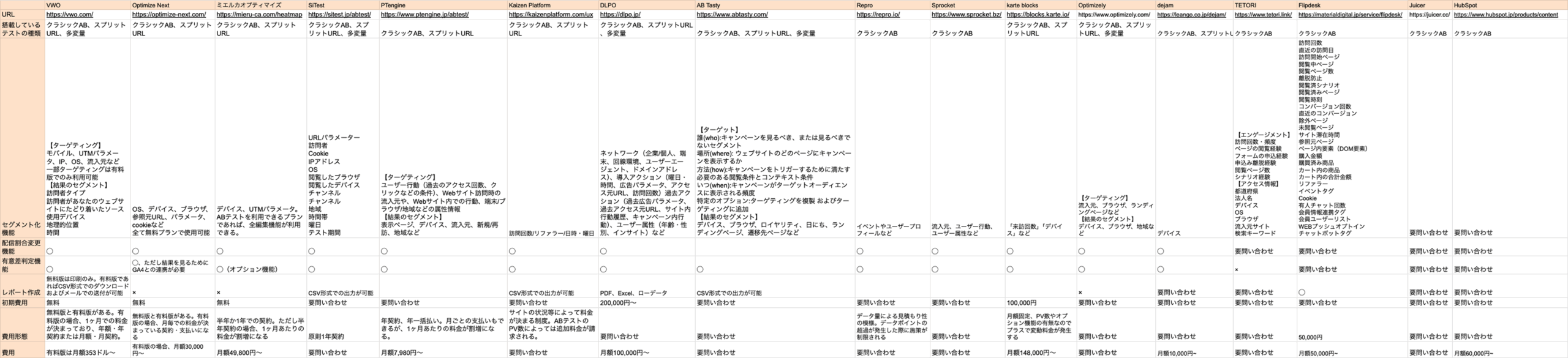The image size is (1568, 358).
Task: Click the dejam header cell
Action: click(1194, 5)
